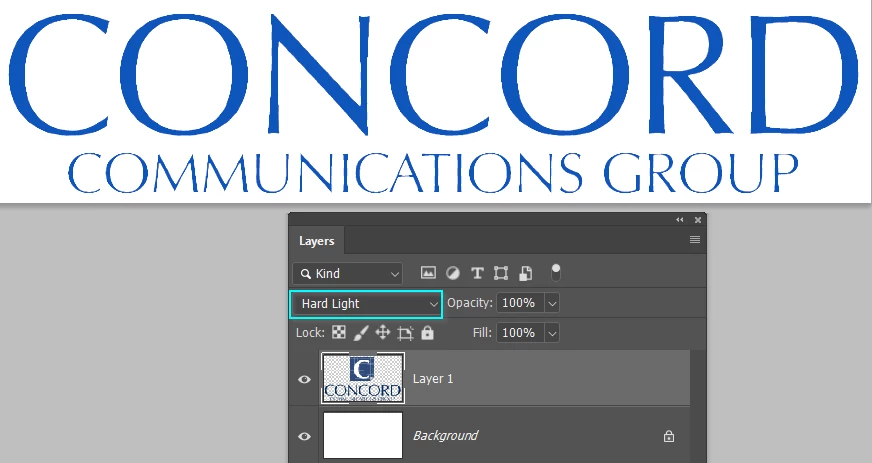Open the Fill slider dropdown arrow
The height and width of the screenshot is (463, 872).
click(552, 333)
